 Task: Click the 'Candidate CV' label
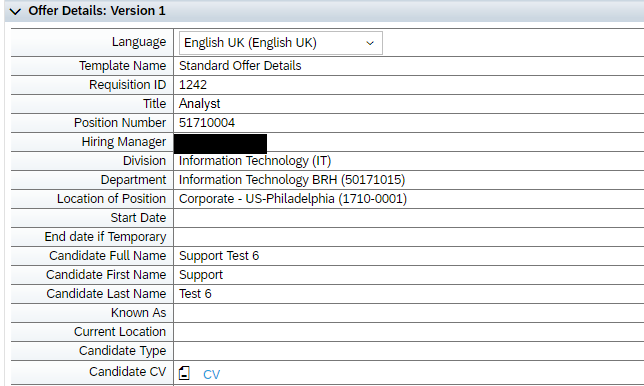(x=127, y=372)
